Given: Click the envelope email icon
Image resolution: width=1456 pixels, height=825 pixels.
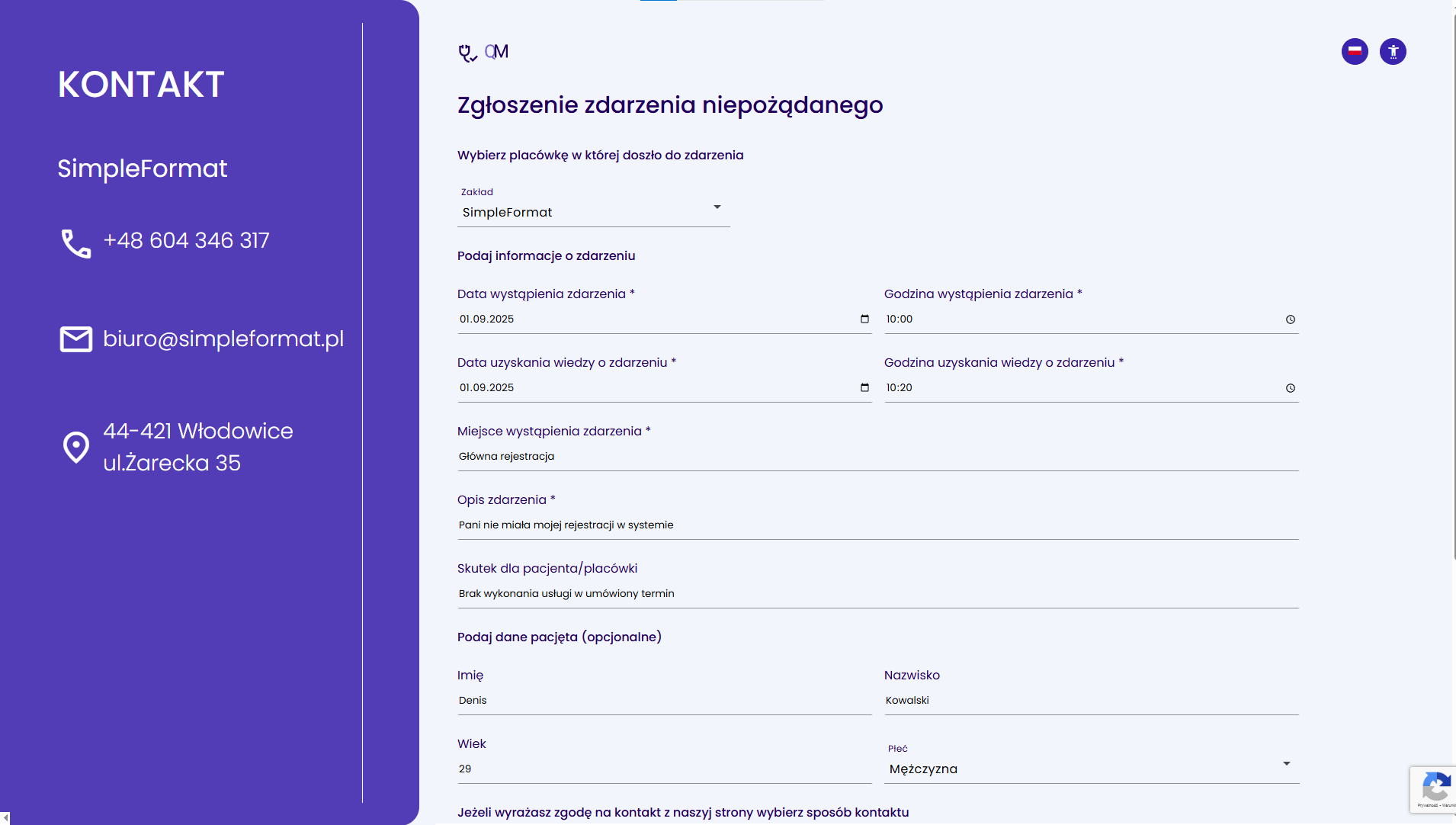Looking at the screenshot, I should coord(76,339).
